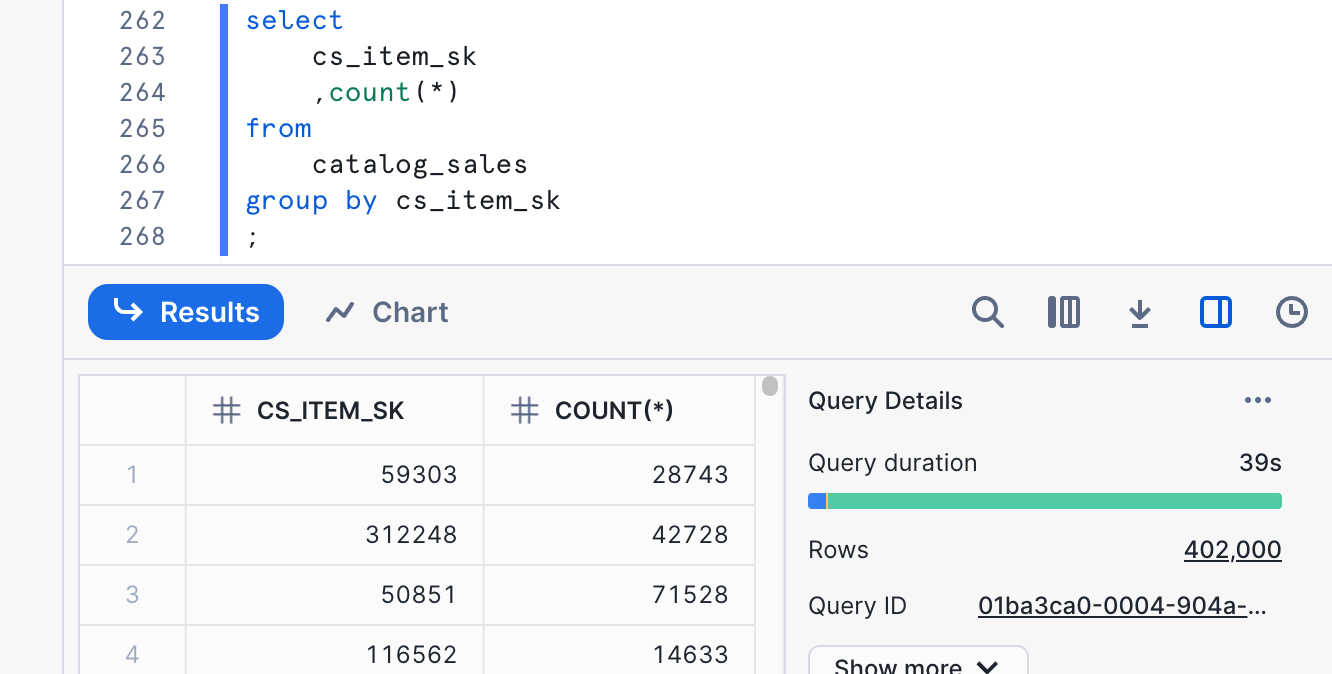Open the 402,000 rows link
Image resolution: width=1332 pixels, height=674 pixels.
click(x=1232, y=550)
